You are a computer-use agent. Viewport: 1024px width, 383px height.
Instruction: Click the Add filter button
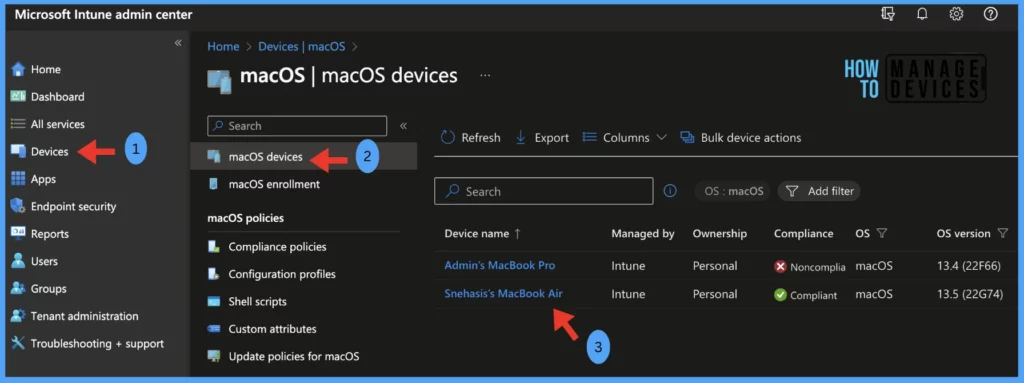click(x=820, y=191)
